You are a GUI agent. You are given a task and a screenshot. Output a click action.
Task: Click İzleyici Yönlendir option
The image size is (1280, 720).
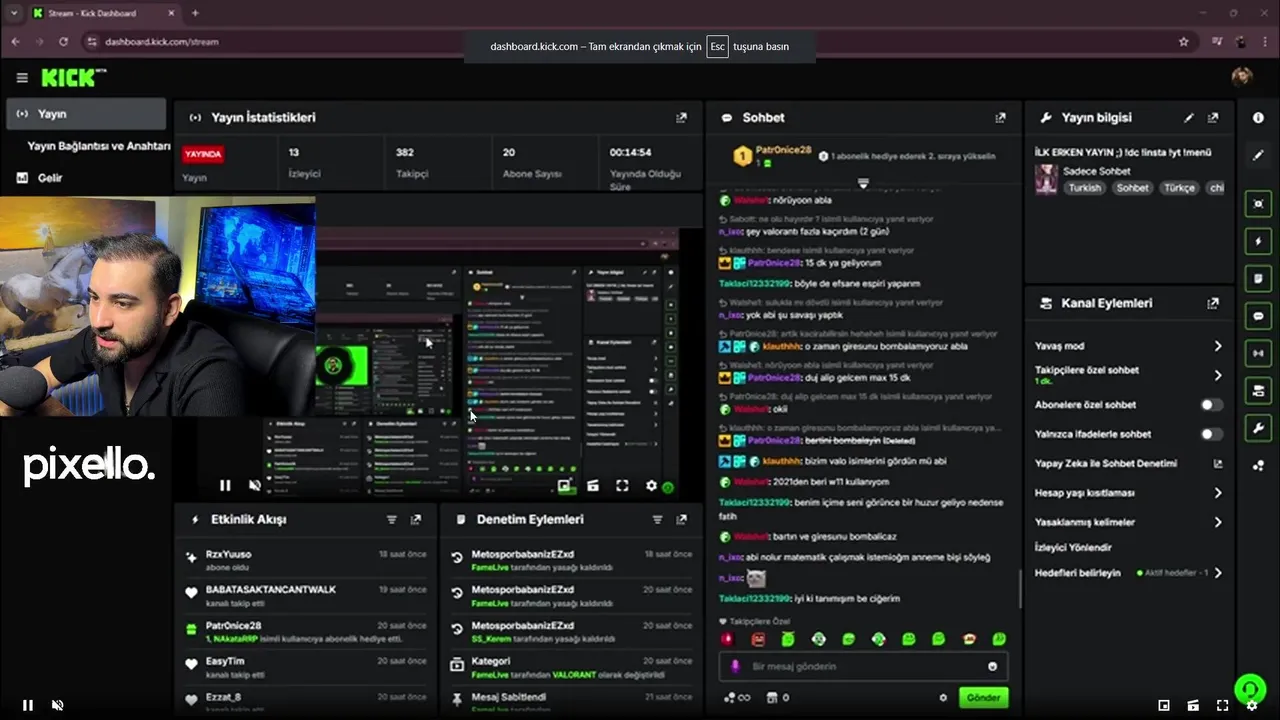coord(1074,548)
